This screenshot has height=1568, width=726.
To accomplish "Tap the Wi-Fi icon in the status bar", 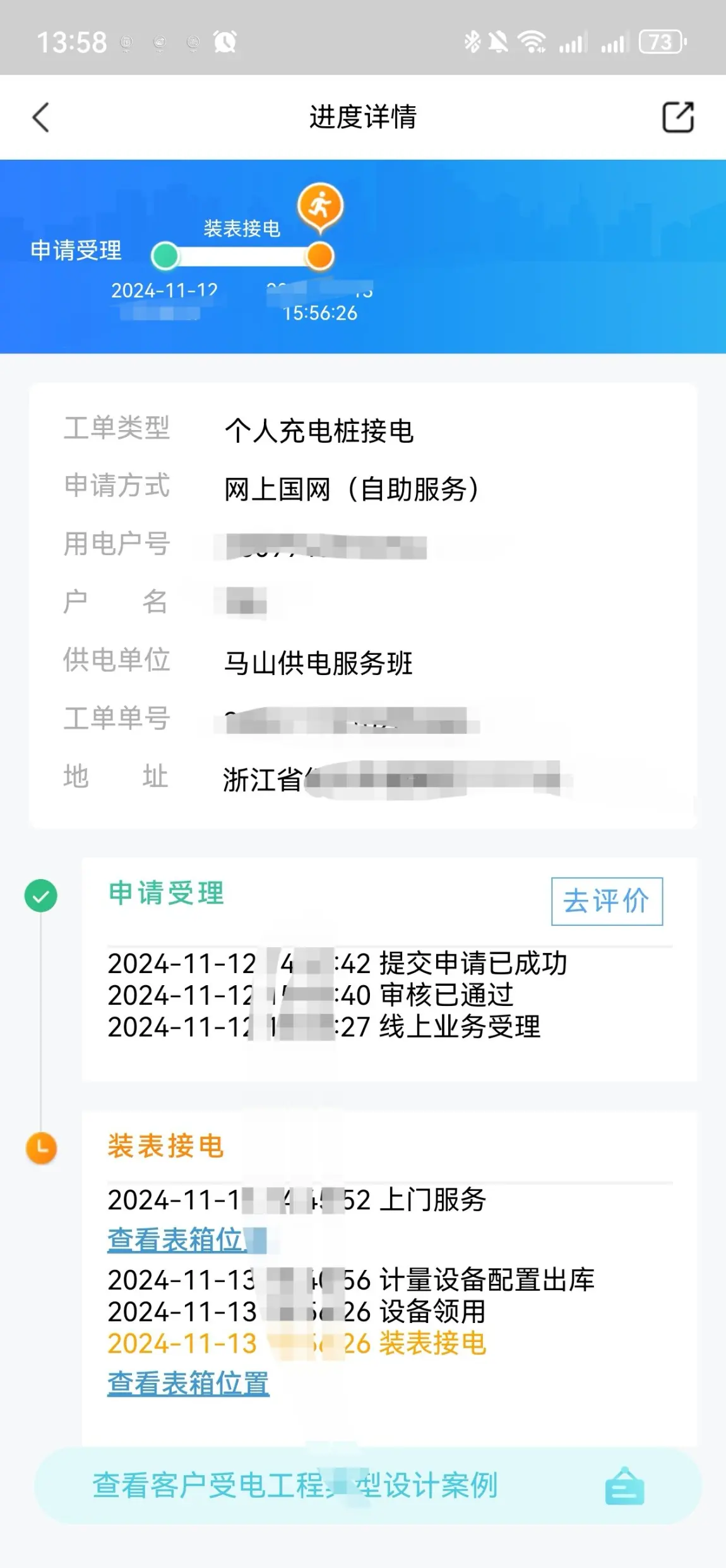I will click(532, 42).
